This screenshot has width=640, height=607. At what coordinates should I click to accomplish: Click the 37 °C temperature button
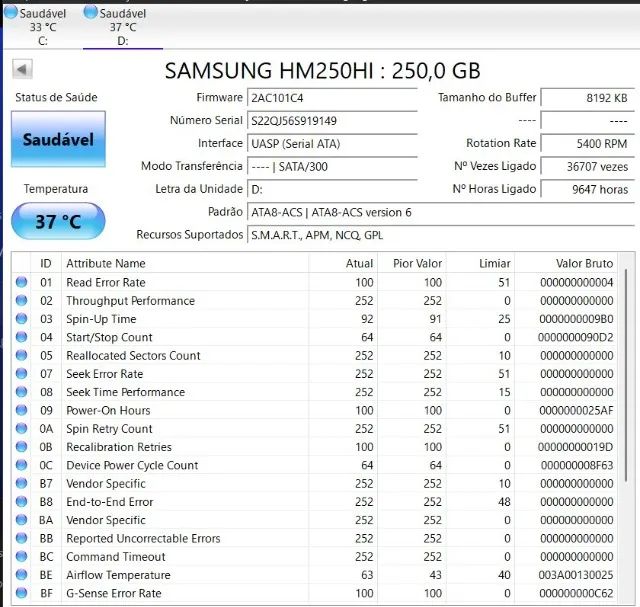click(x=58, y=221)
